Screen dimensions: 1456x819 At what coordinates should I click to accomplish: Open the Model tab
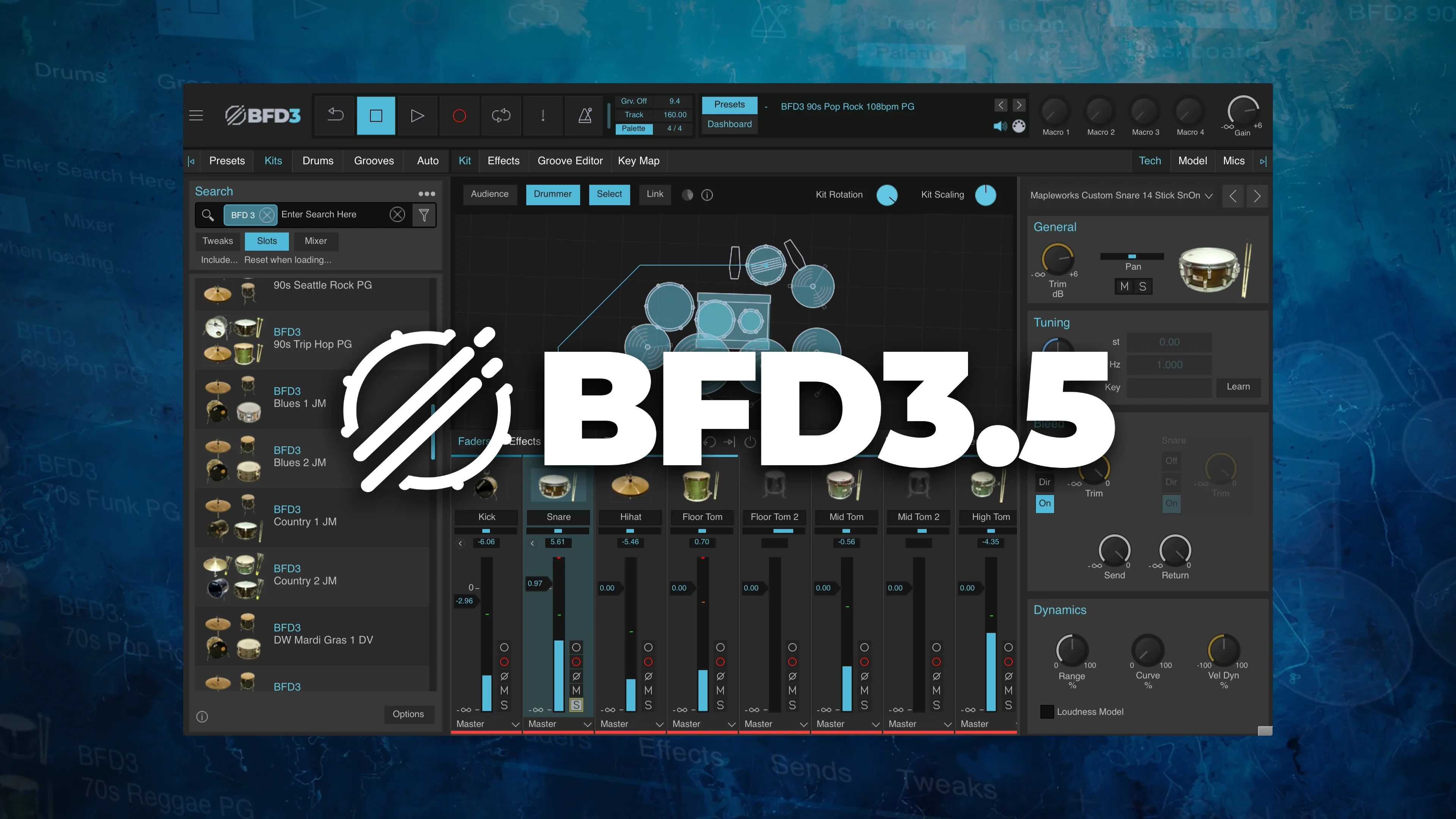[1192, 161]
